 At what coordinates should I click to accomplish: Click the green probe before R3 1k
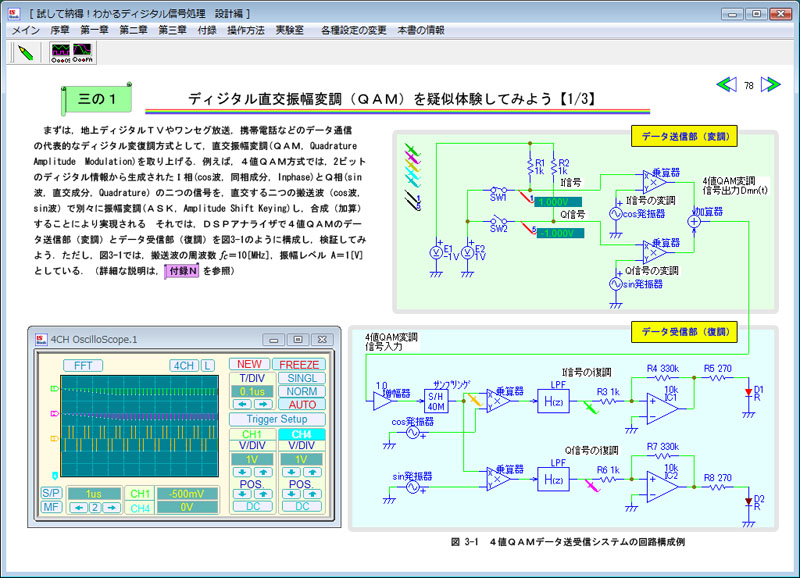[590, 408]
